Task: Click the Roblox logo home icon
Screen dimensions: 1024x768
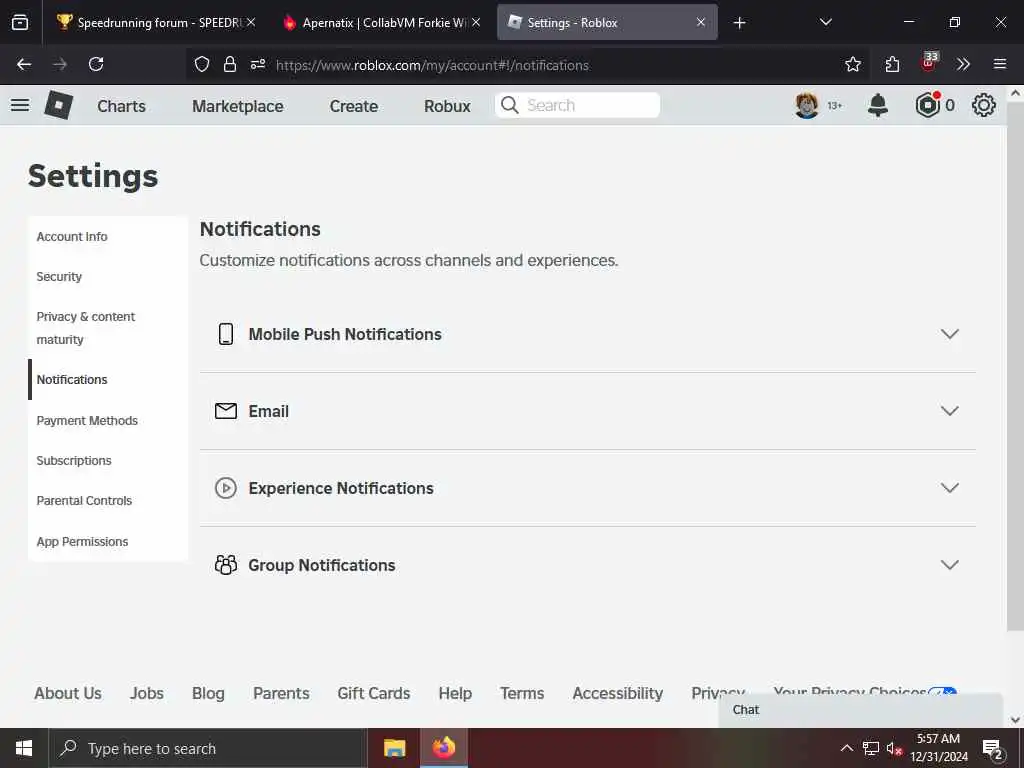Action: [x=59, y=105]
